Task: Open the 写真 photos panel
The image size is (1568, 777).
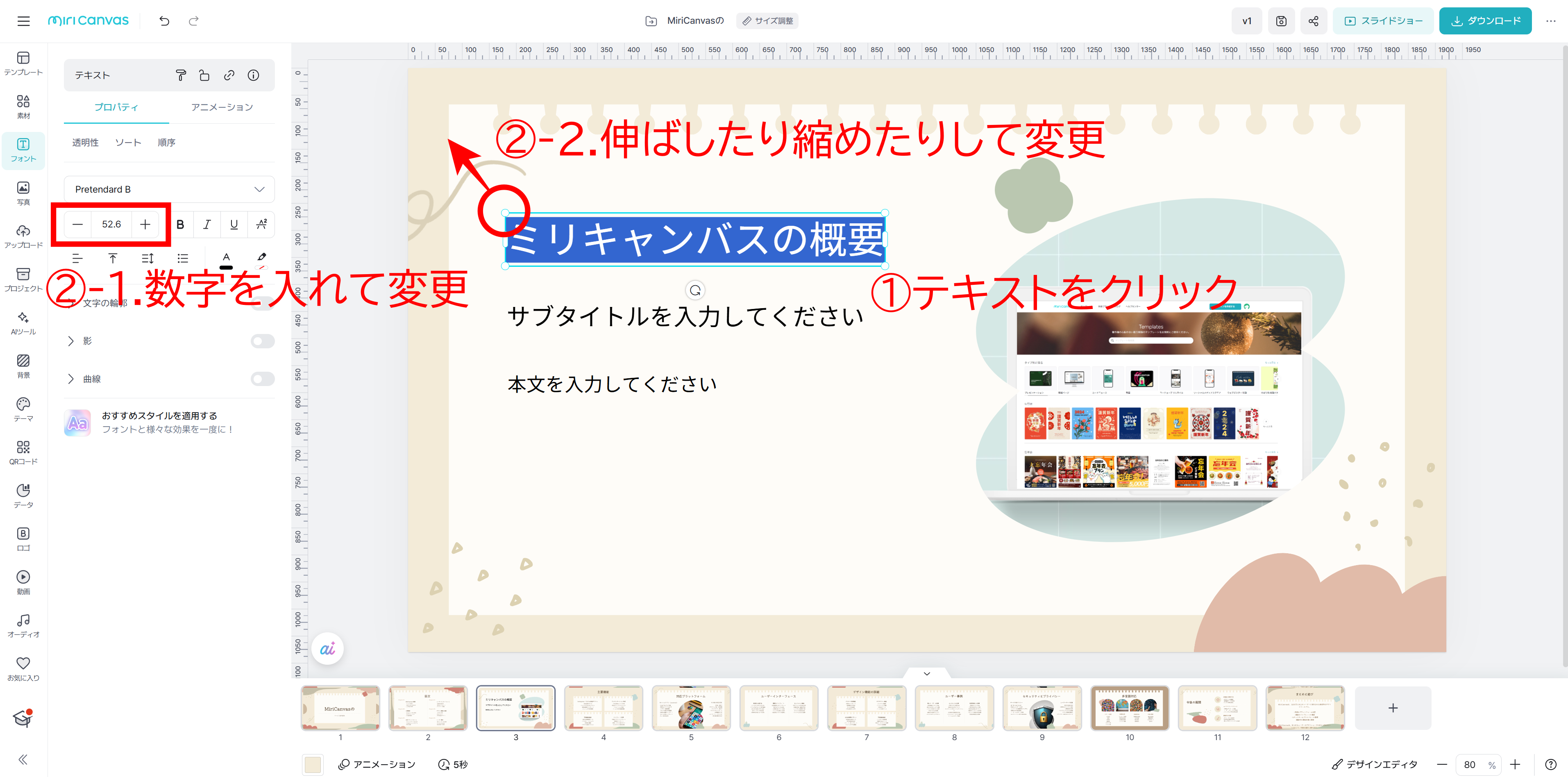Action: (x=23, y=193)
